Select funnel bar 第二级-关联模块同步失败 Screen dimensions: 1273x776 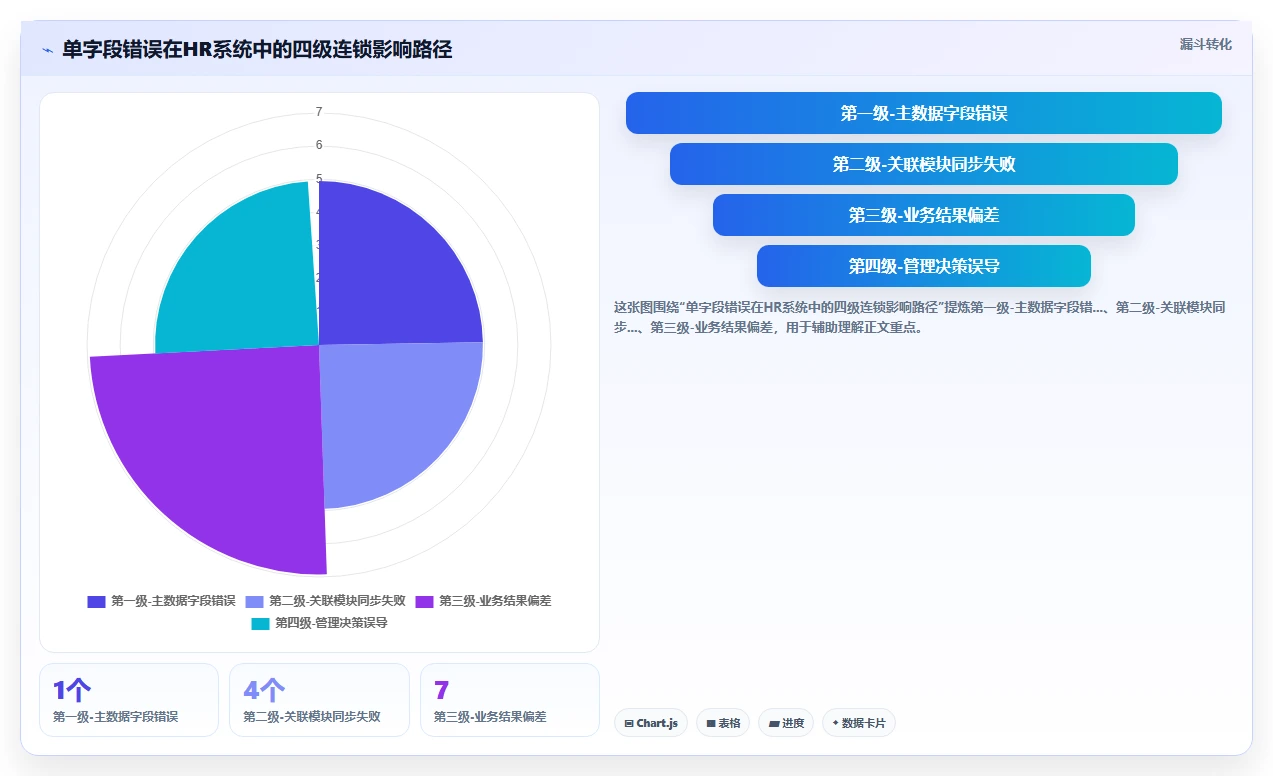coord(923,164)
